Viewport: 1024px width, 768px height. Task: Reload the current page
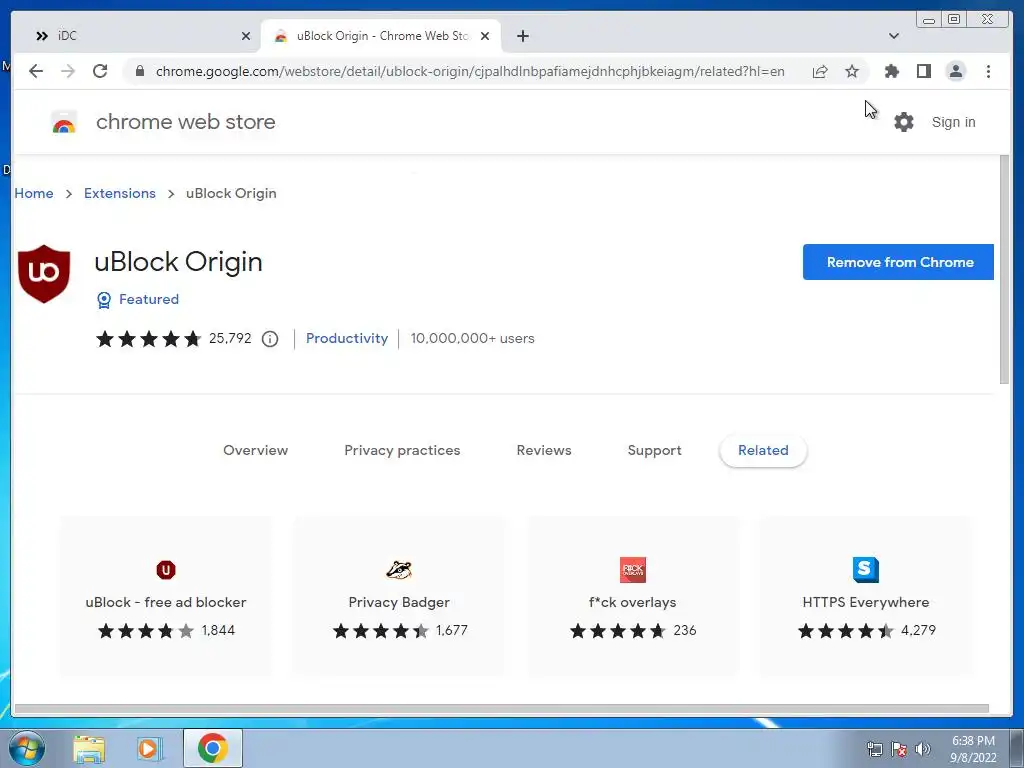tap(100, 71)
